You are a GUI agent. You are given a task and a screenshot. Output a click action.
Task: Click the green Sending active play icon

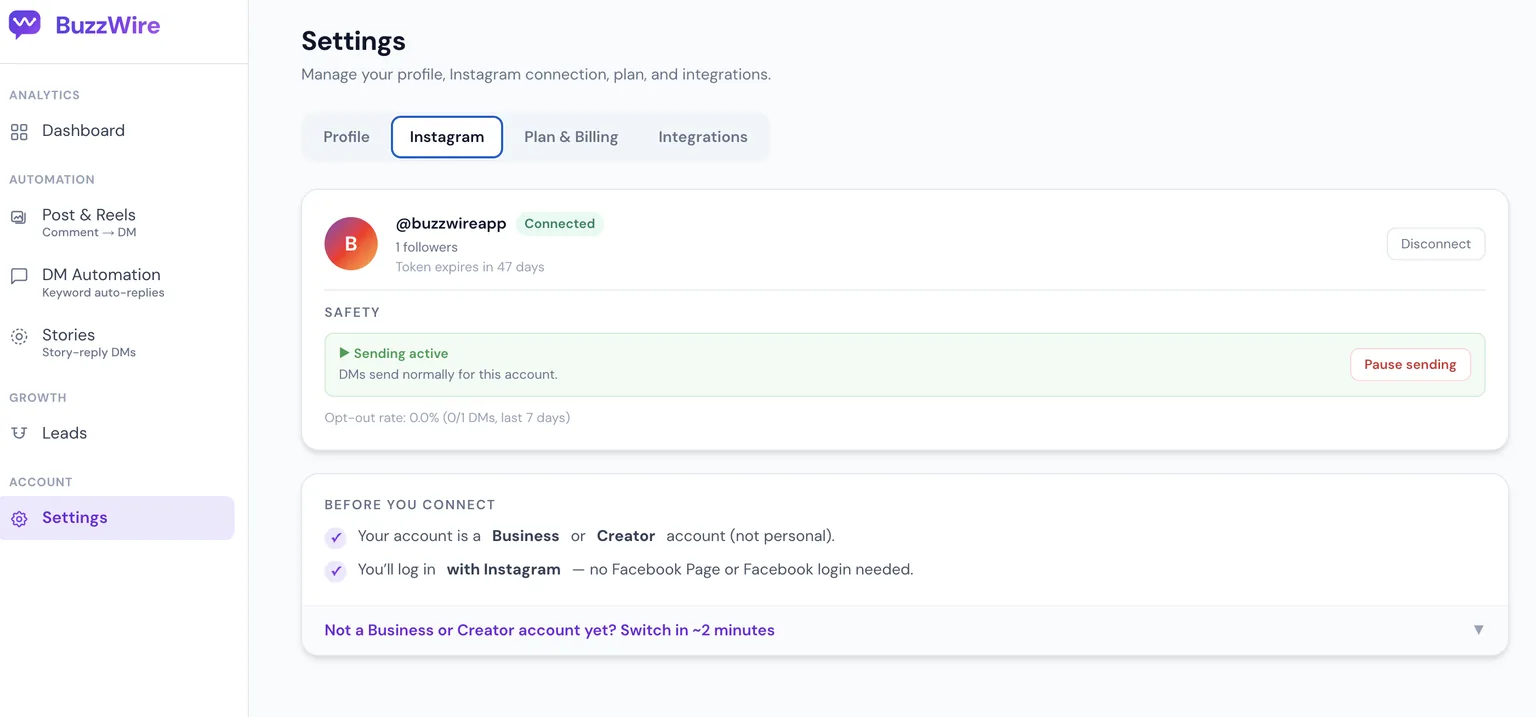344,353
